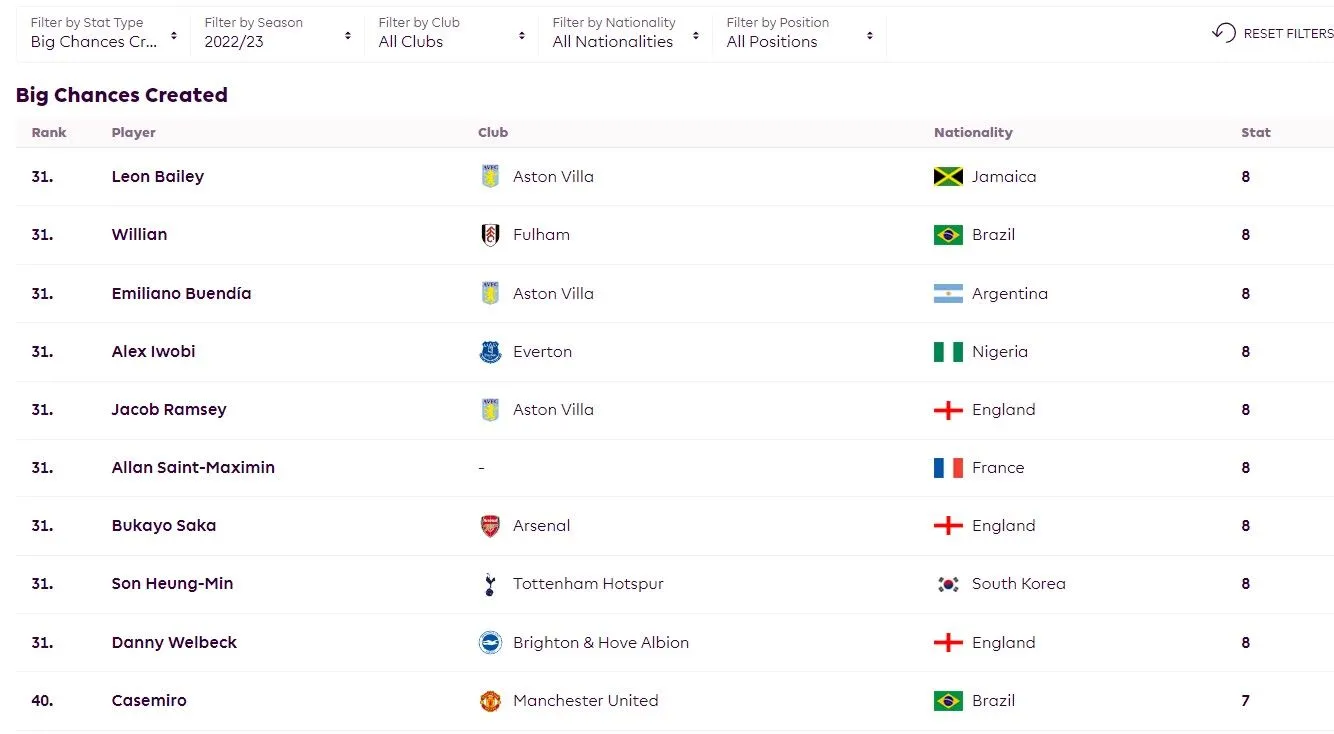Click the Jamaica flag icon

coord(948,177)
